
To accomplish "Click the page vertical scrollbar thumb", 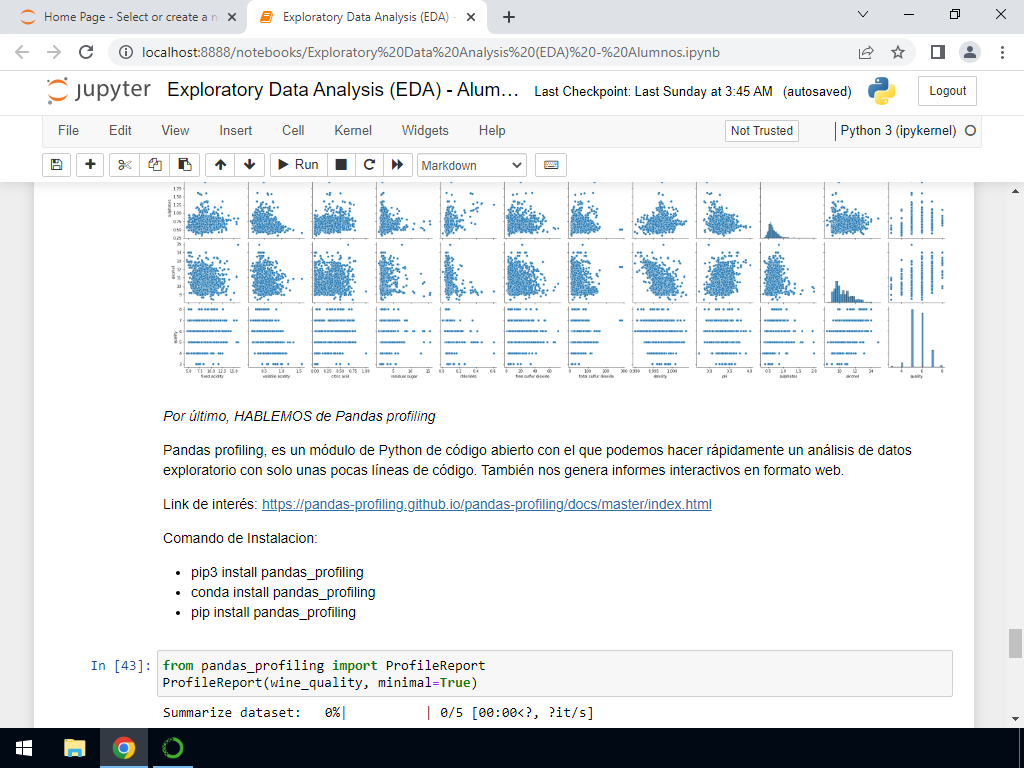I will click(x=1015, y=643).
